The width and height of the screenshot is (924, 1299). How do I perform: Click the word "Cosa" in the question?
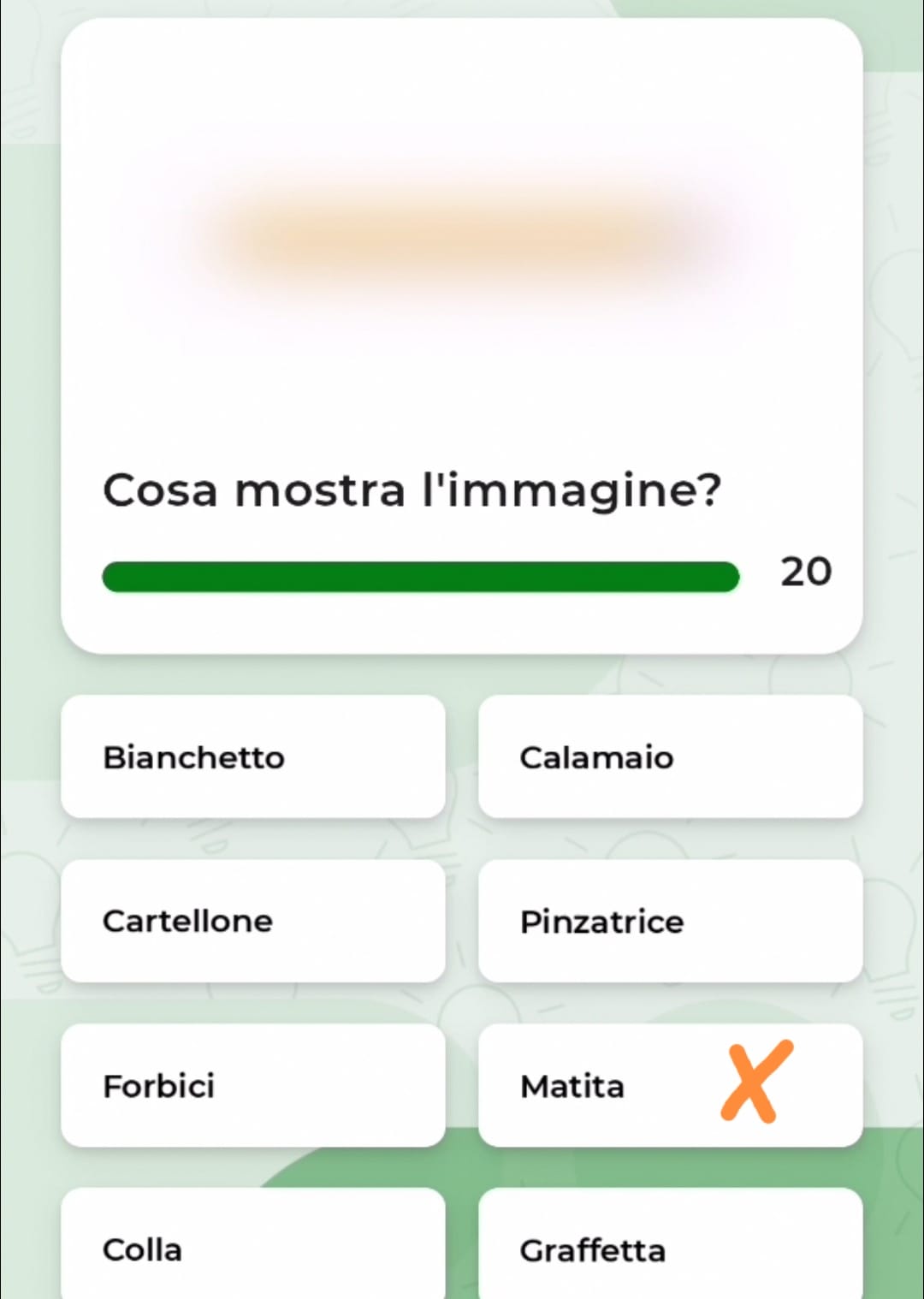tap(160, 491)
